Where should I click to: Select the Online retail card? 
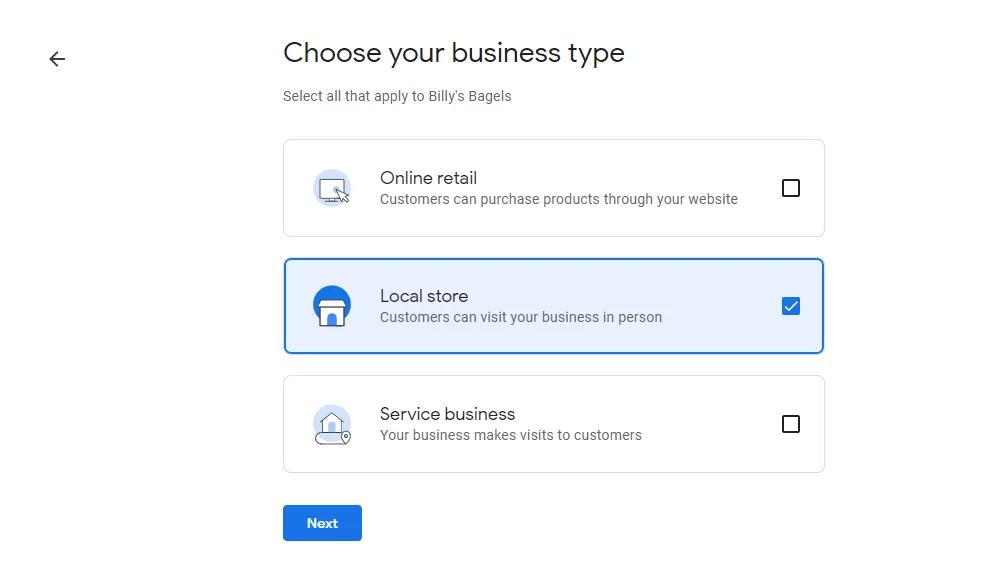pos(554,188)
